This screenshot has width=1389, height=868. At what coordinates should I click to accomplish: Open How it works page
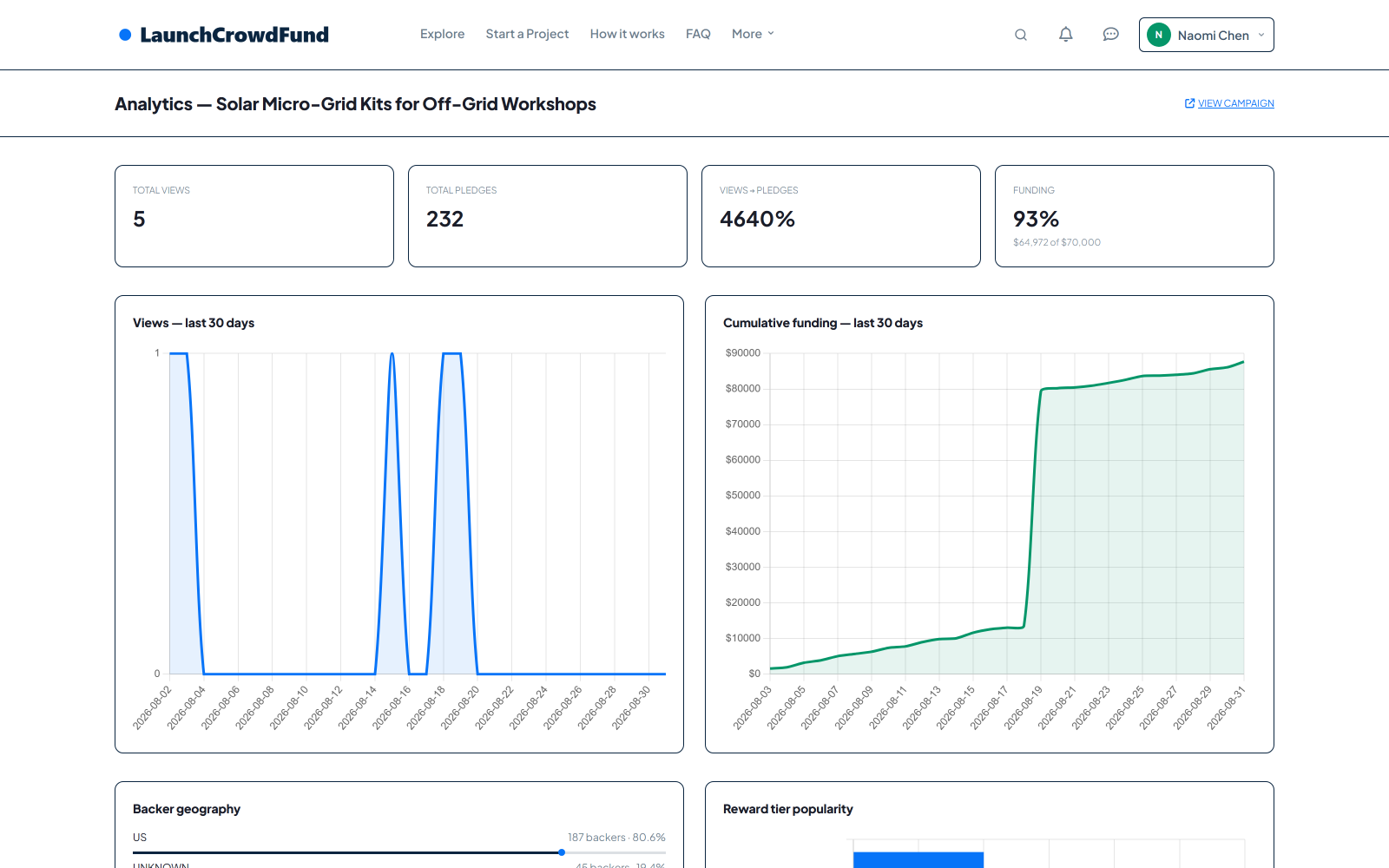[627, 34]
